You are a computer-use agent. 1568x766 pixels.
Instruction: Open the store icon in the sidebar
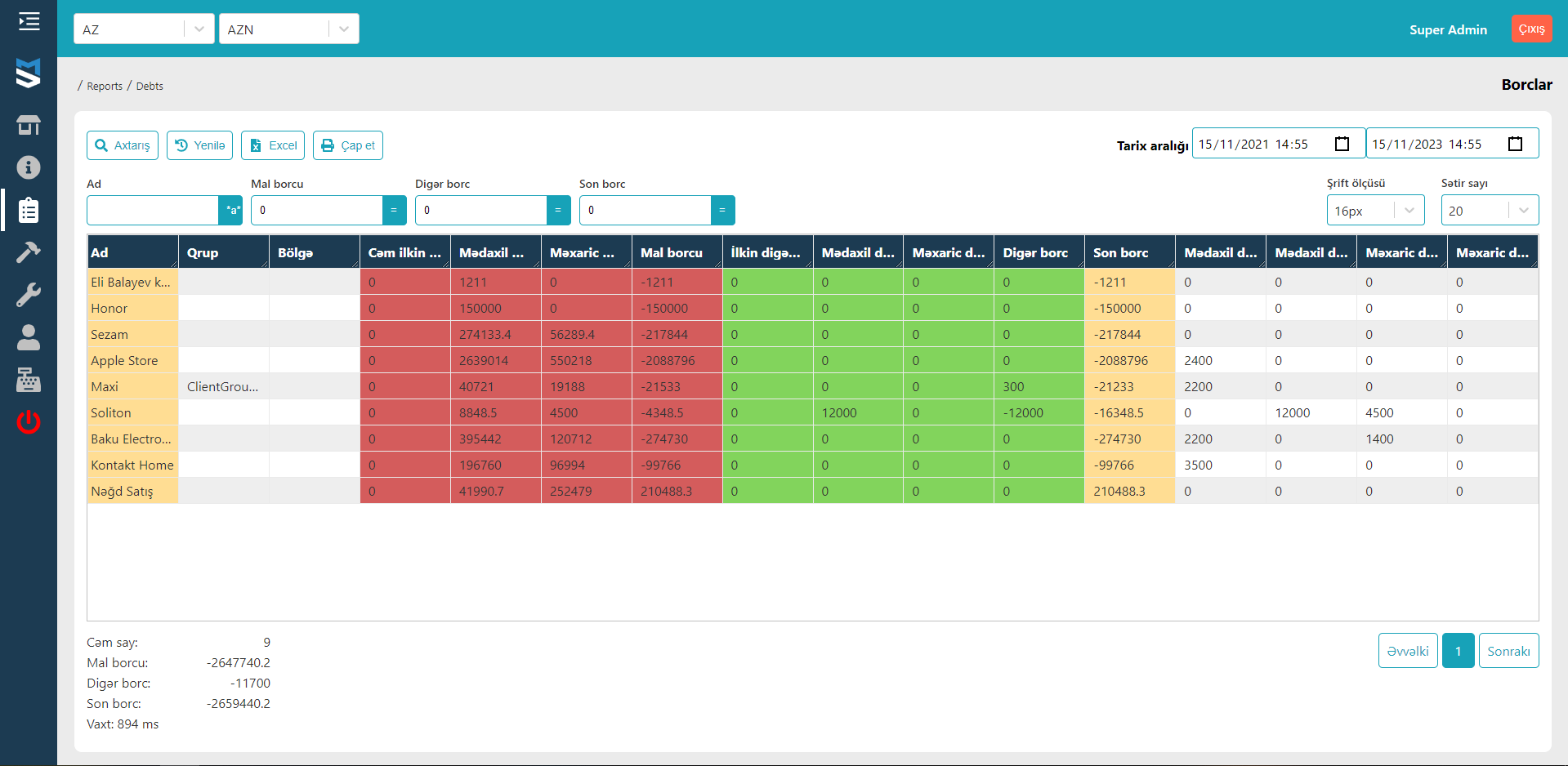29,125
